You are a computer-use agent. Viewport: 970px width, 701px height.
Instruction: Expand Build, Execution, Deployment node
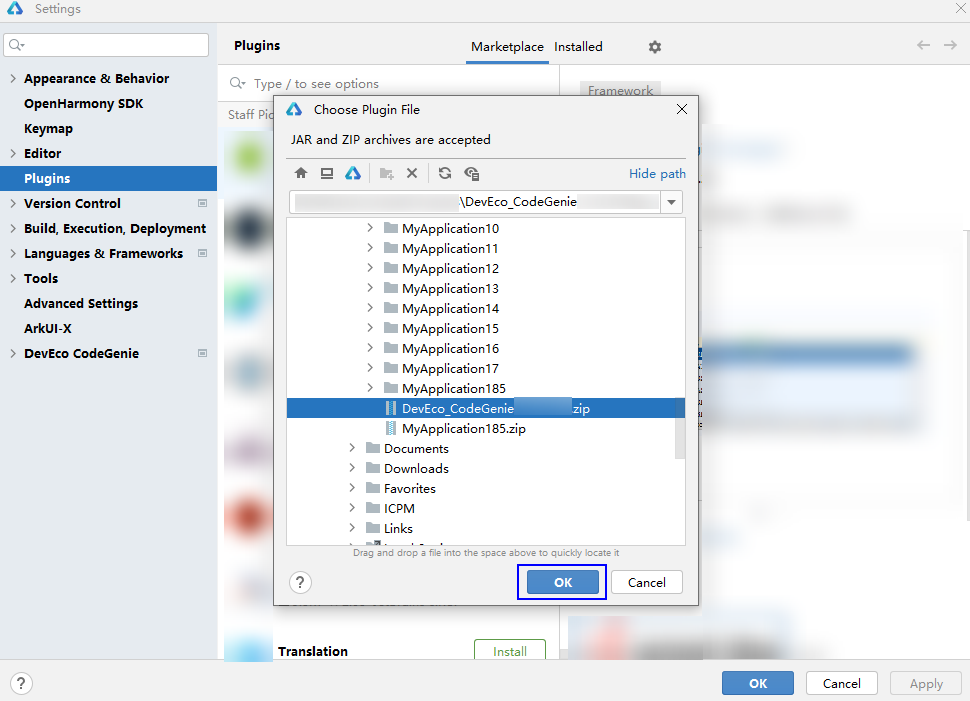pos(13,228)
